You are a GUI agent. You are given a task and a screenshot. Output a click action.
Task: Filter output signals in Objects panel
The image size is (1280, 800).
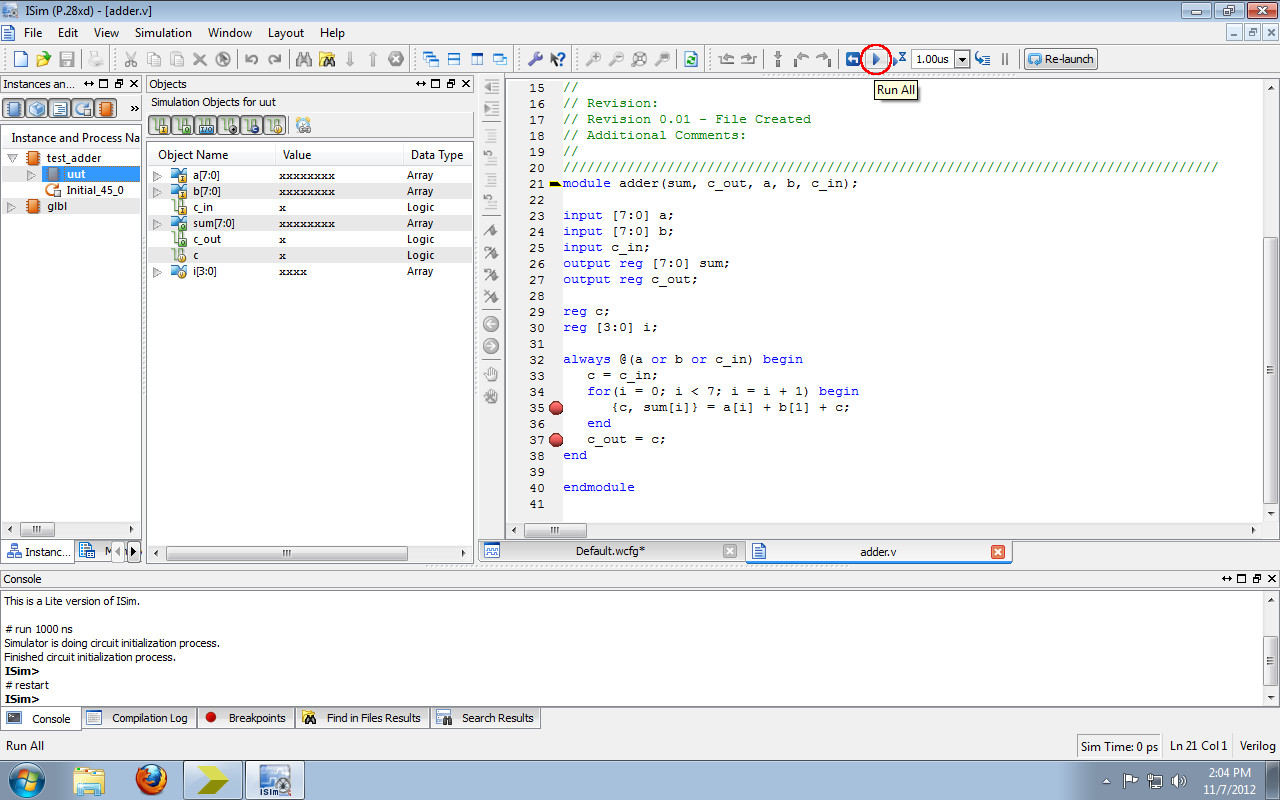point(182,125)
